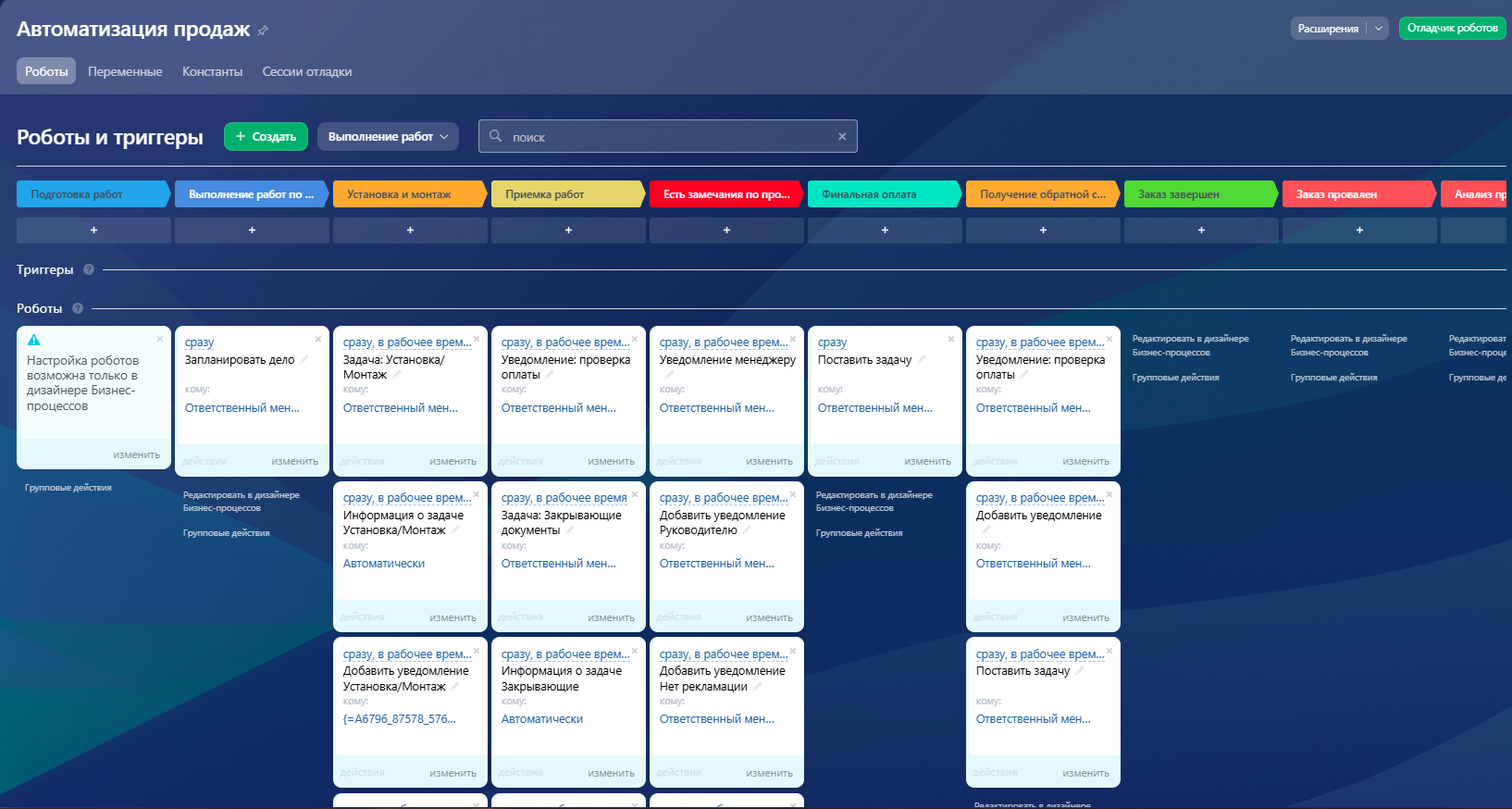Clear the search field with the X

842,136
